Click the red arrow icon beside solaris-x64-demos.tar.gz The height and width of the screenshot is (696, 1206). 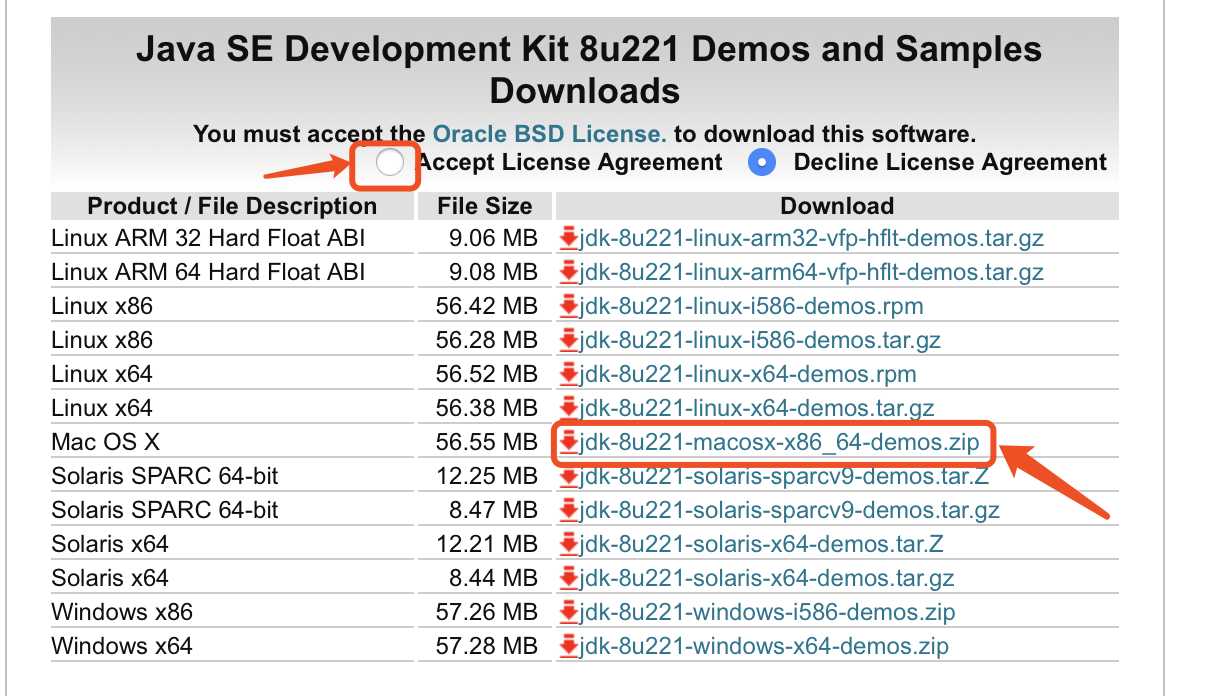tap(569, 578)
